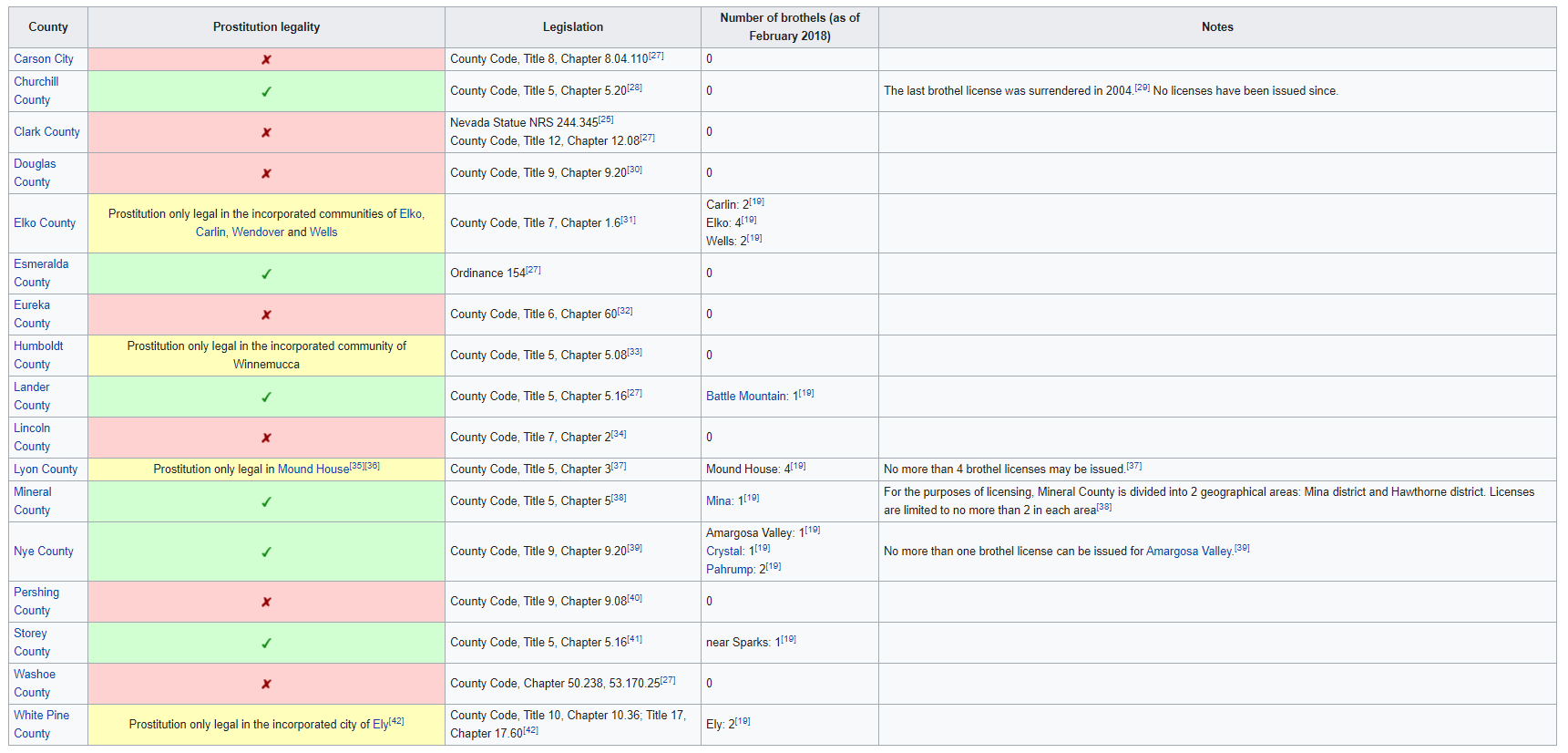Open the Lander County link
Image resolution: width=1568 pixels, height=753 pixels.
point(32,397)
